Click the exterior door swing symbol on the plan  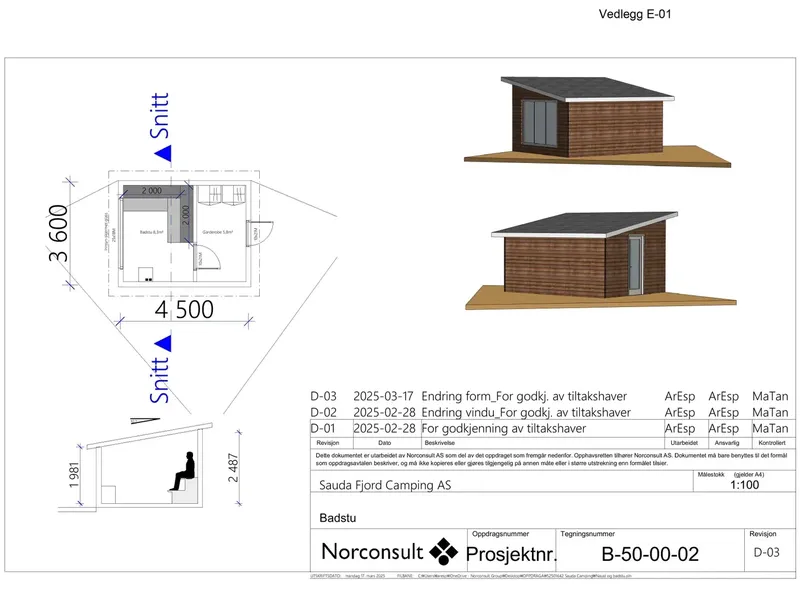(259, 233)
